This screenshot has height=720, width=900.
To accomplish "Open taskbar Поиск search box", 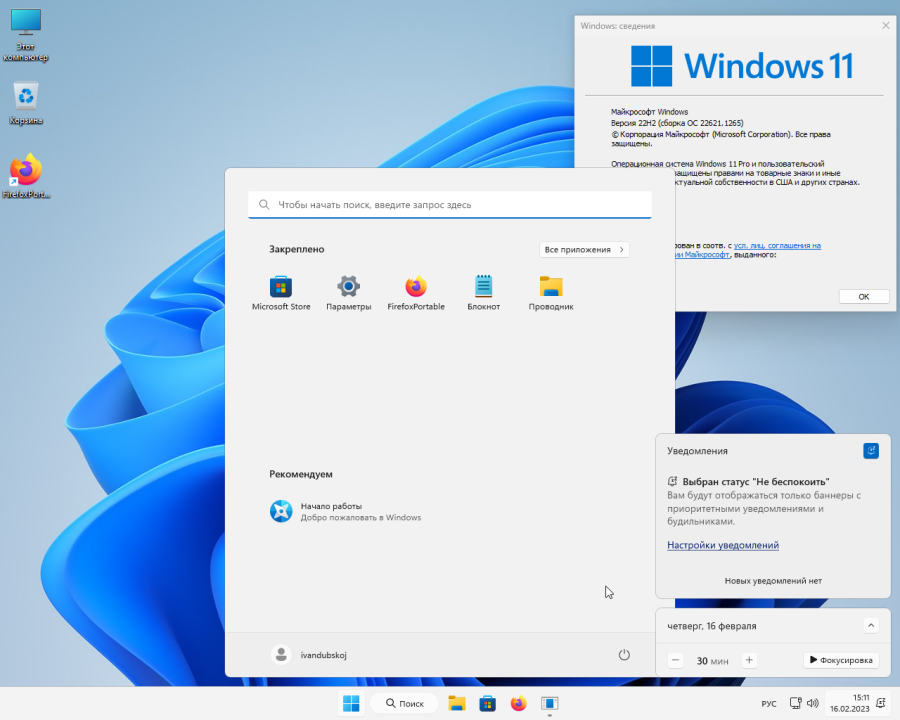I will pos(404,703).
